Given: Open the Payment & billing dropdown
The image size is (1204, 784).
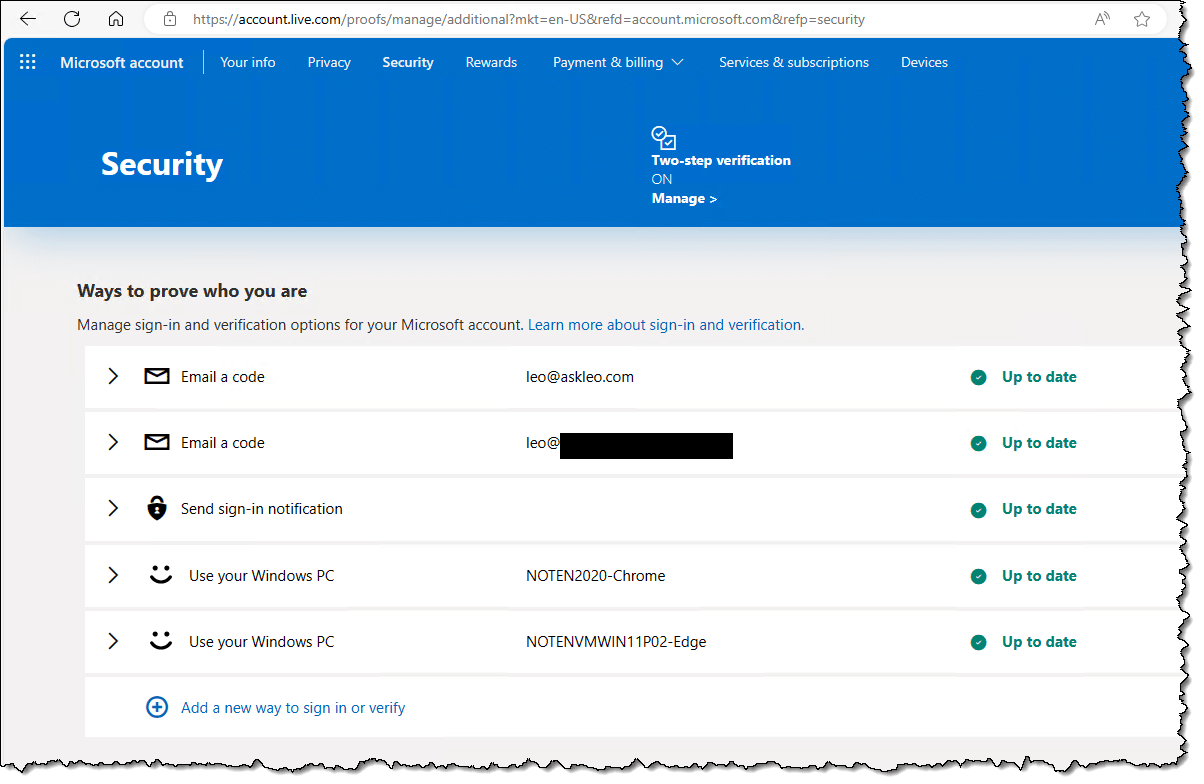Looking at the screenshot, I should pos(618,62).
